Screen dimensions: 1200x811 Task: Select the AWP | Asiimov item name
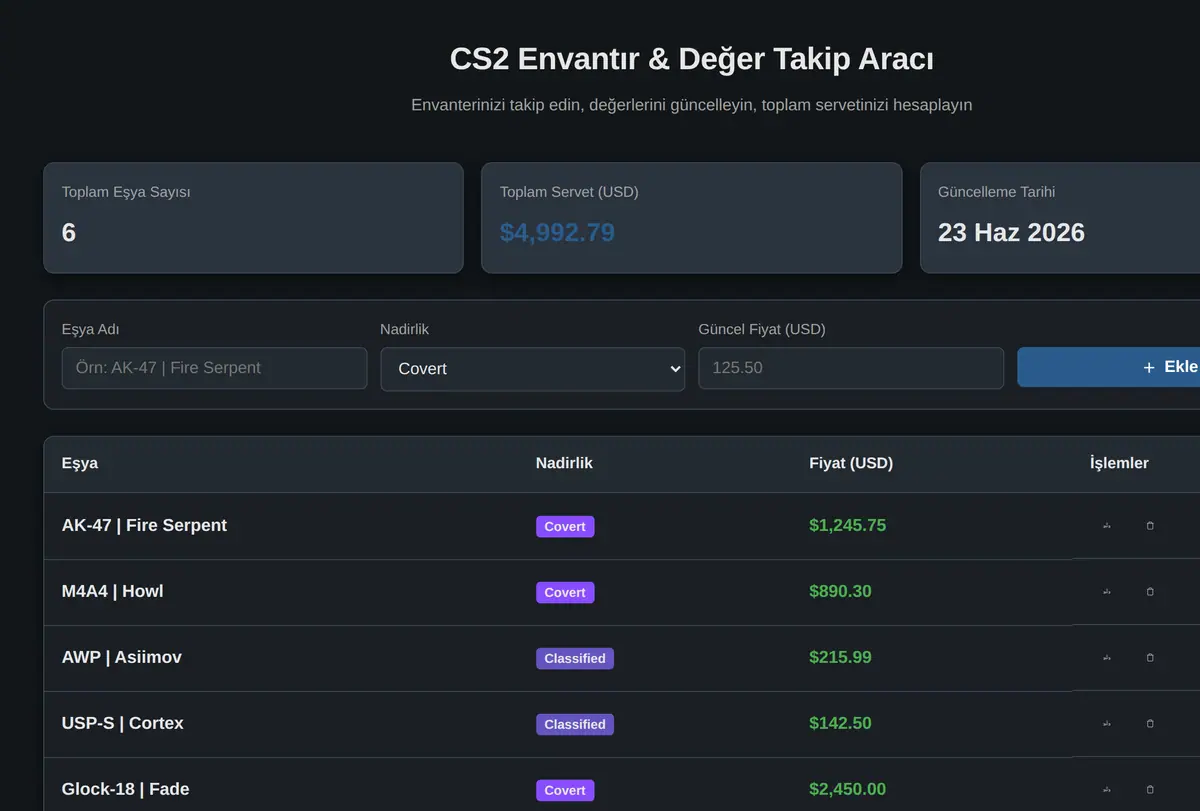coord(121,657)
